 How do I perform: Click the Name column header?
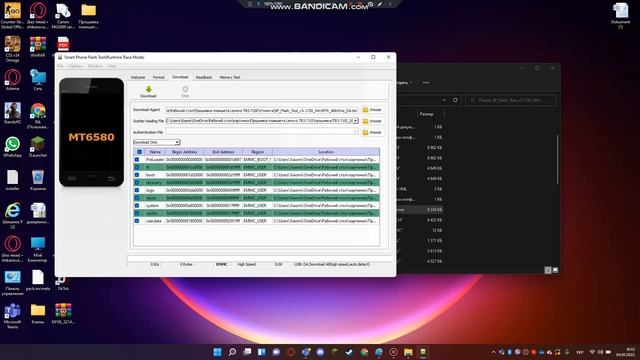tap(155, 152)
